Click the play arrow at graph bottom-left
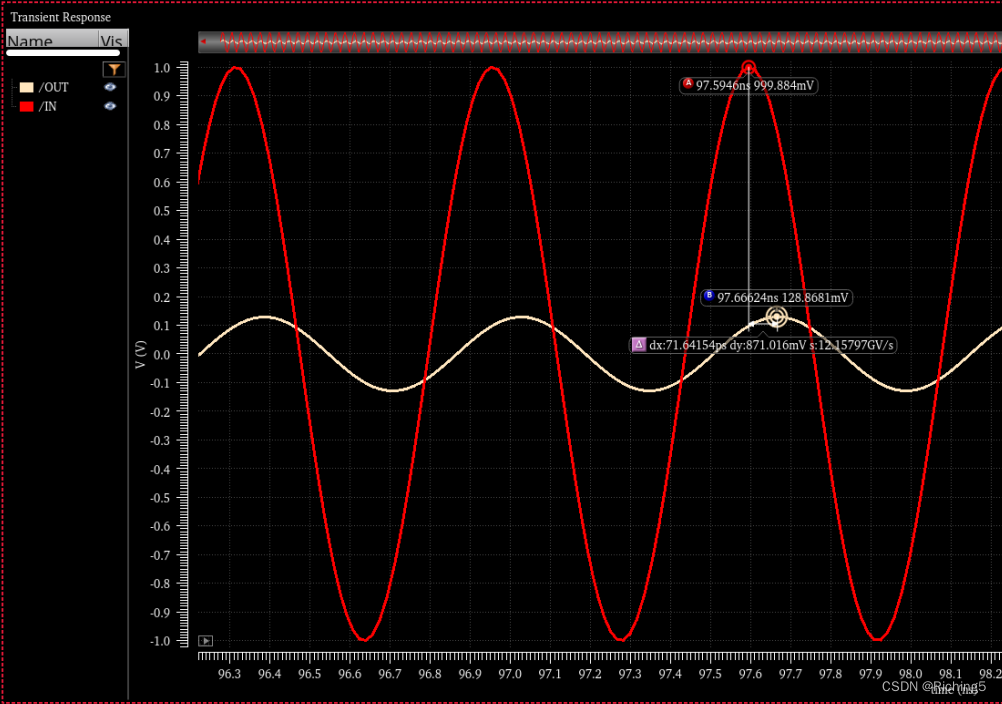This screenshot has height=704, width=1002. [205, 641]
